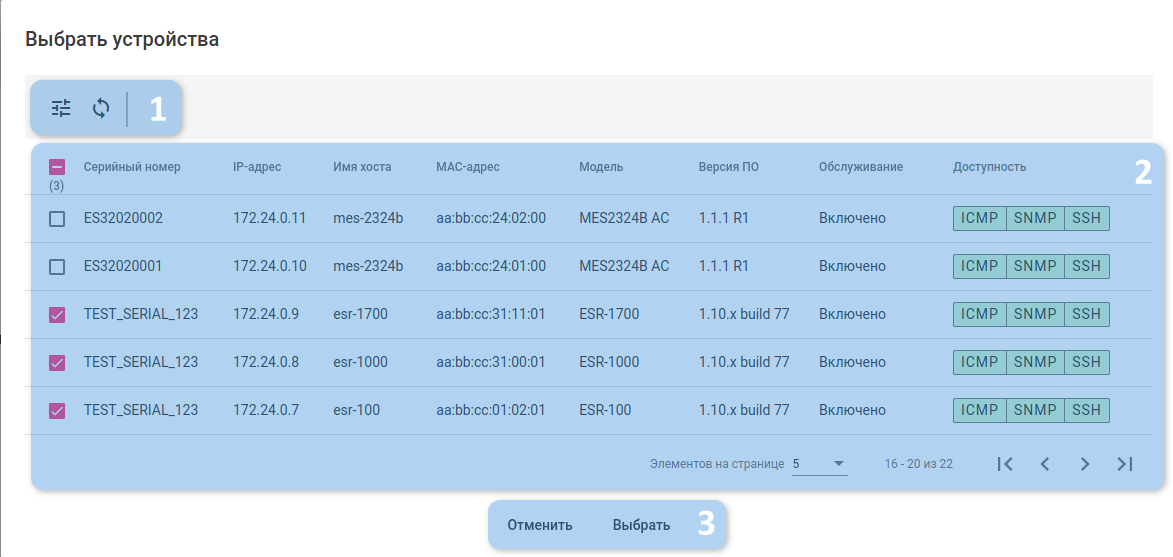
Task: Click MAC address aa:bb:cc:24:02:00
Action: coord(491,218)
